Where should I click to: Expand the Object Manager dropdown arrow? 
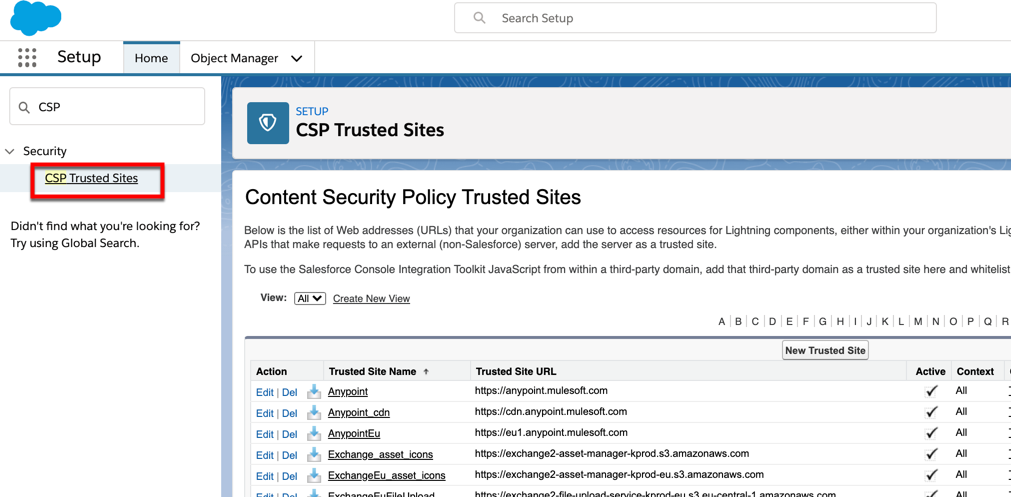tap(297, 59)
